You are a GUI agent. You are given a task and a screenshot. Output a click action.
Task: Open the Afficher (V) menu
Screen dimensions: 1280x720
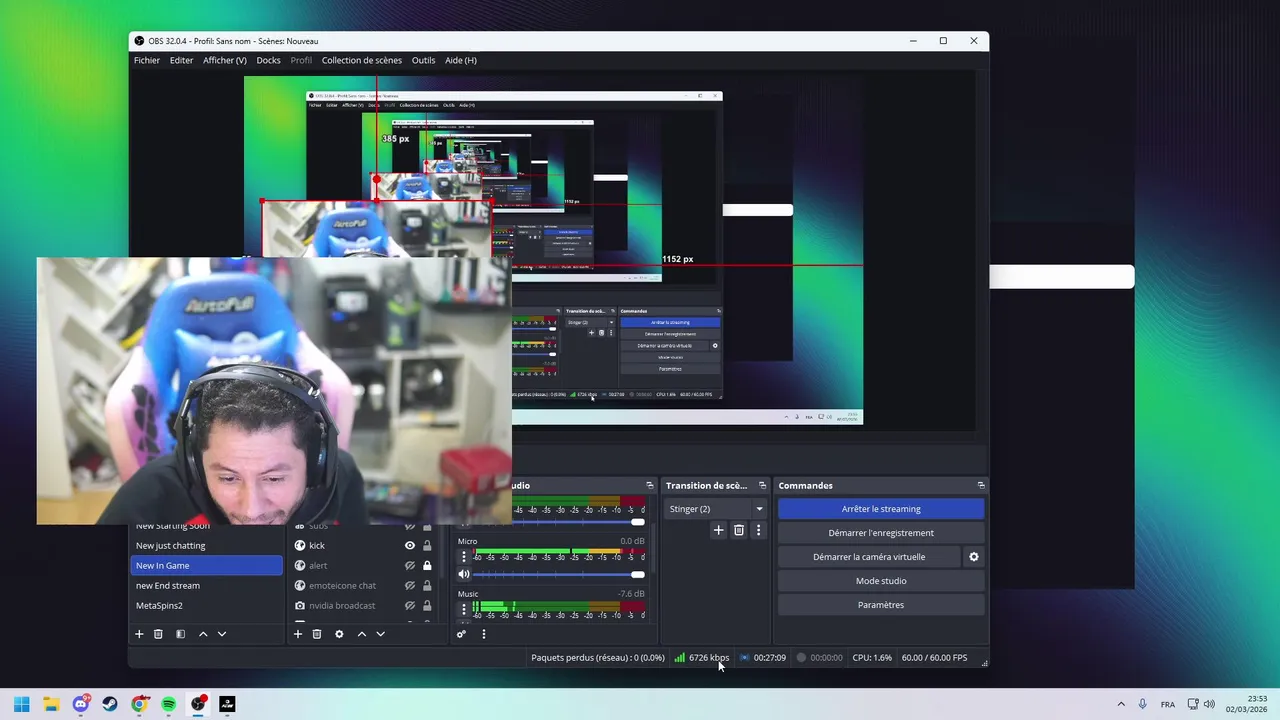coord(225,60)
